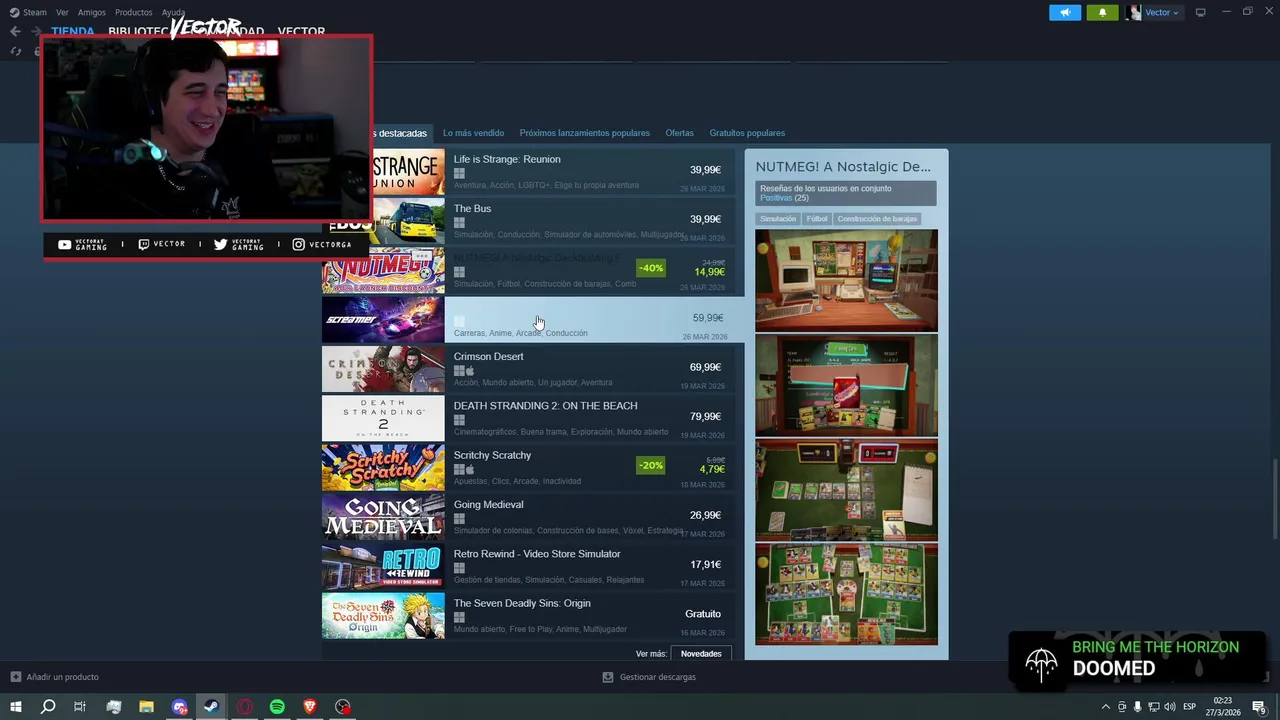Open third NUTMEG screenshot with notepad

point(846,490)
